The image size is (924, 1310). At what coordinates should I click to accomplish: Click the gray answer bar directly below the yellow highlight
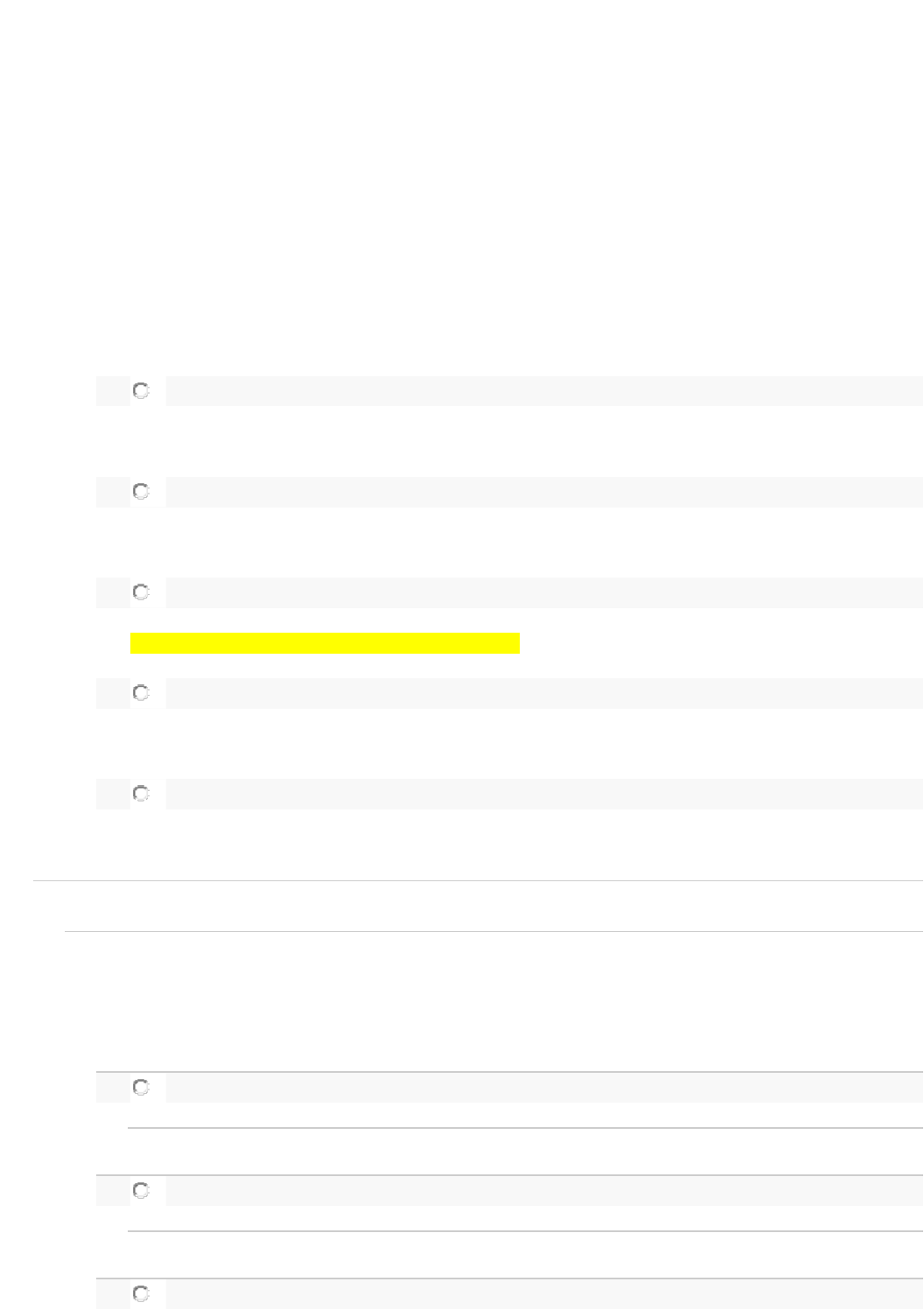pyautogui.click(x=543, y=693)
